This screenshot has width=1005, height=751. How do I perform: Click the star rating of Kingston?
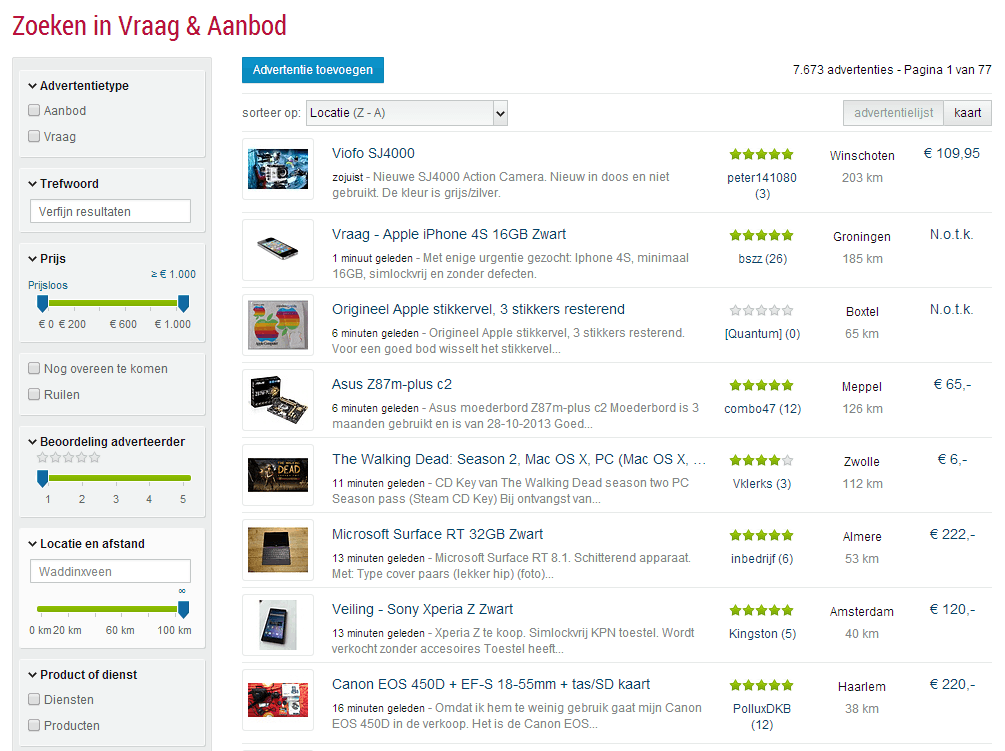pyautogui.click(x=761, y=610)
